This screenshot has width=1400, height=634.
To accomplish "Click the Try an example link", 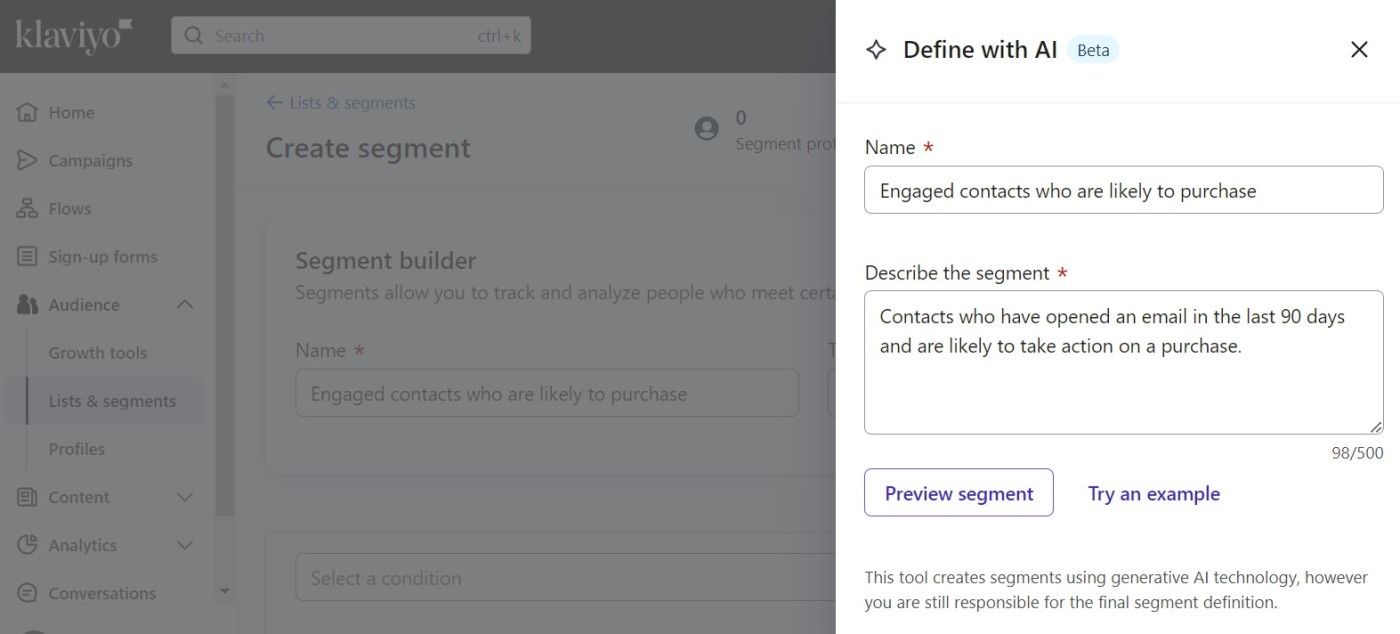I will 1153,493.
